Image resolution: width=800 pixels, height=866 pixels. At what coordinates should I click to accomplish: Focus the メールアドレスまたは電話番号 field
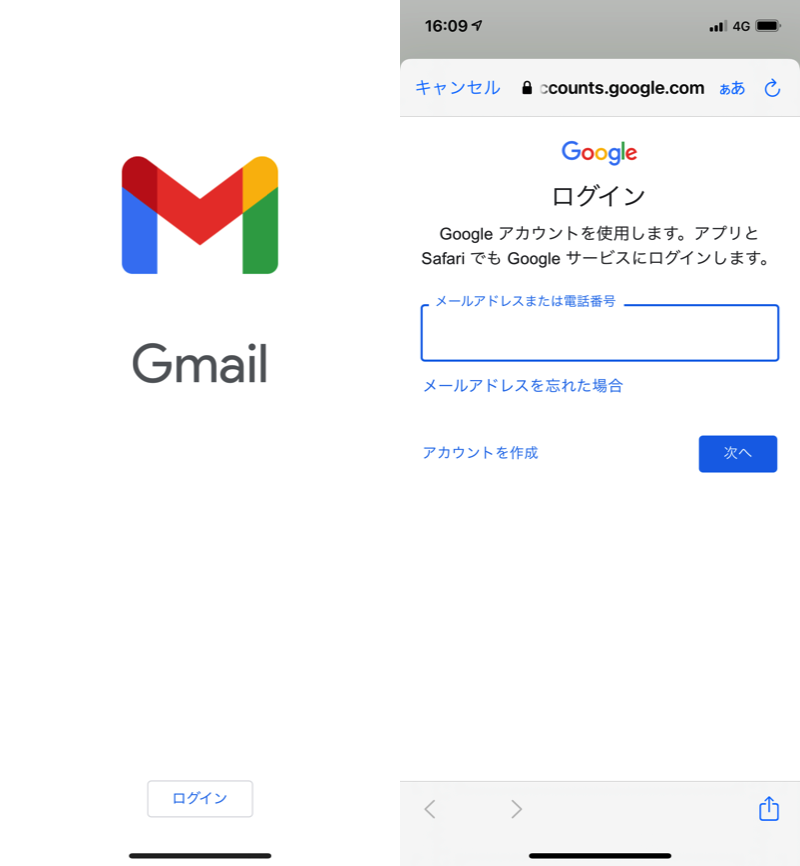[x=600, y=333]
